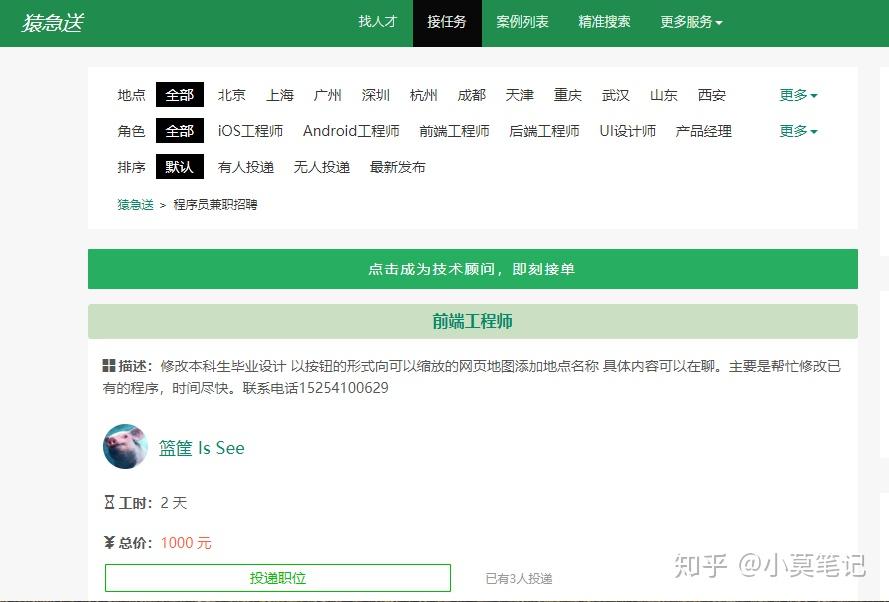
Task: Expand the 更多 dropdown in the 角色 row
Action: (798, 131)
